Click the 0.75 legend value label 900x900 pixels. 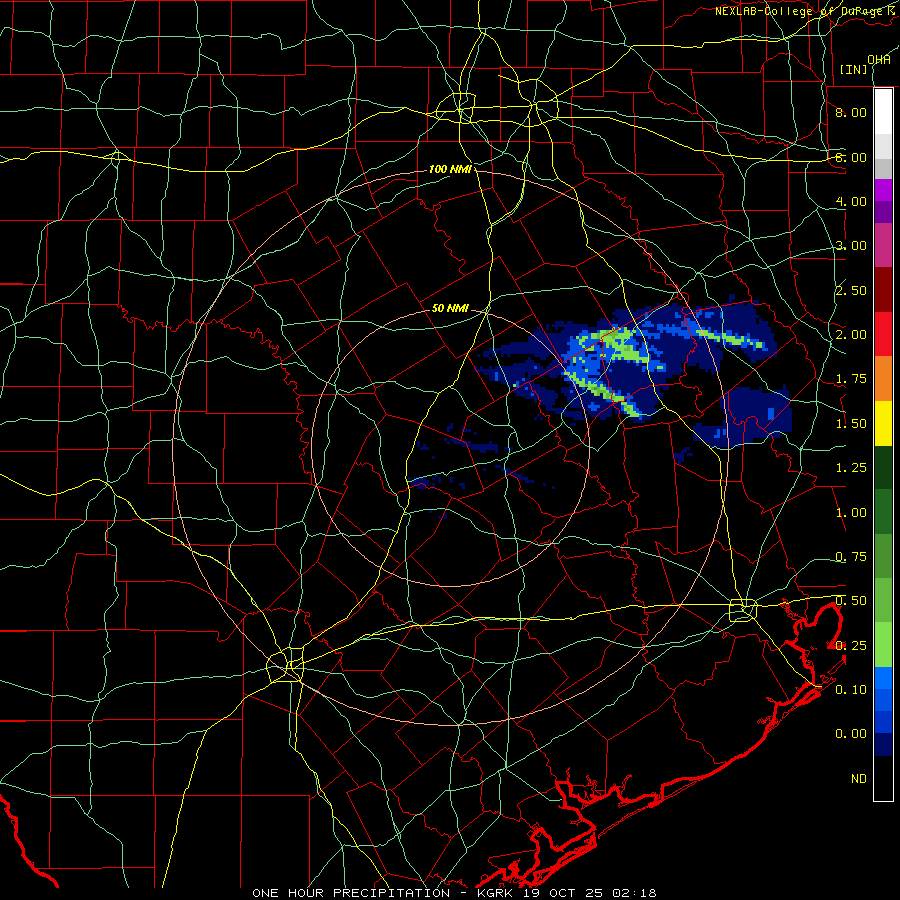point(851,557)
